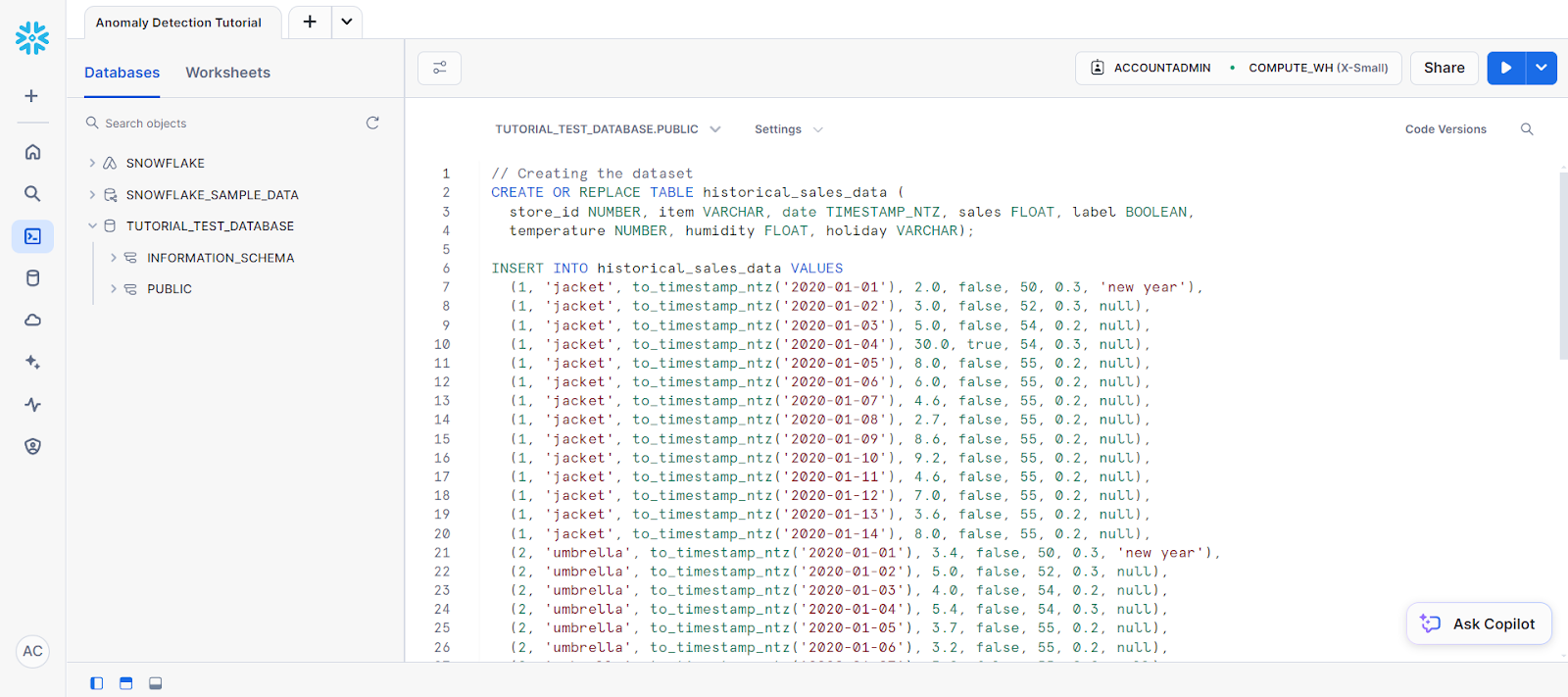Open the Data Products cloud icon
Screen dimensions: 1568x697
(32, 321)
